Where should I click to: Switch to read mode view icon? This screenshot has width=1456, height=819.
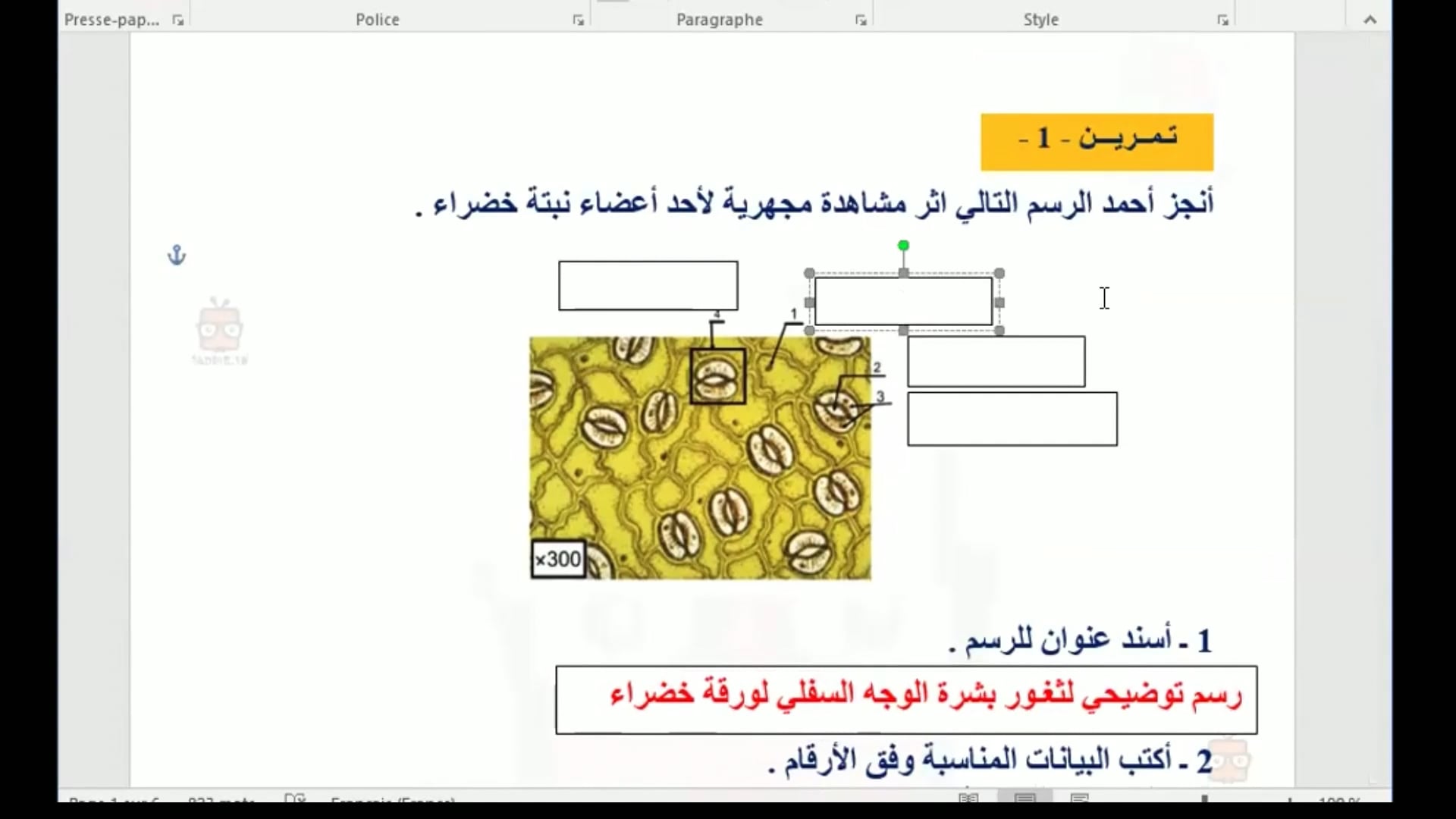[x=968, y=798]
